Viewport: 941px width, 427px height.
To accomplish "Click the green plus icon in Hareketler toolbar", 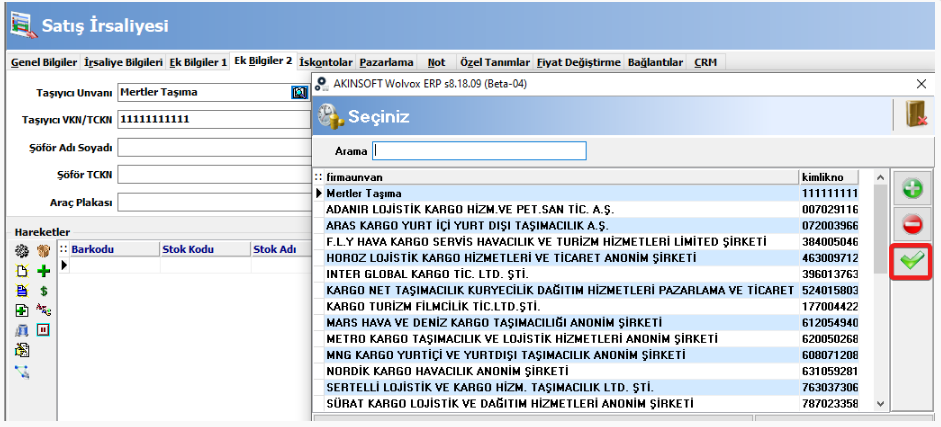I will point(43,271).
